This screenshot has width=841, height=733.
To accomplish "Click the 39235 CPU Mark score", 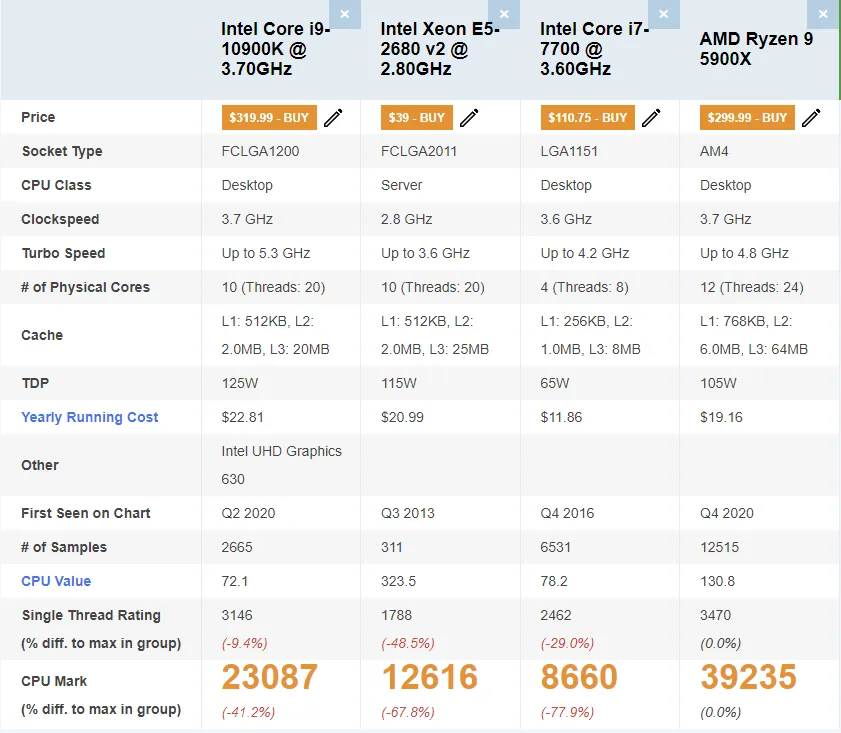I will [748, 677].
